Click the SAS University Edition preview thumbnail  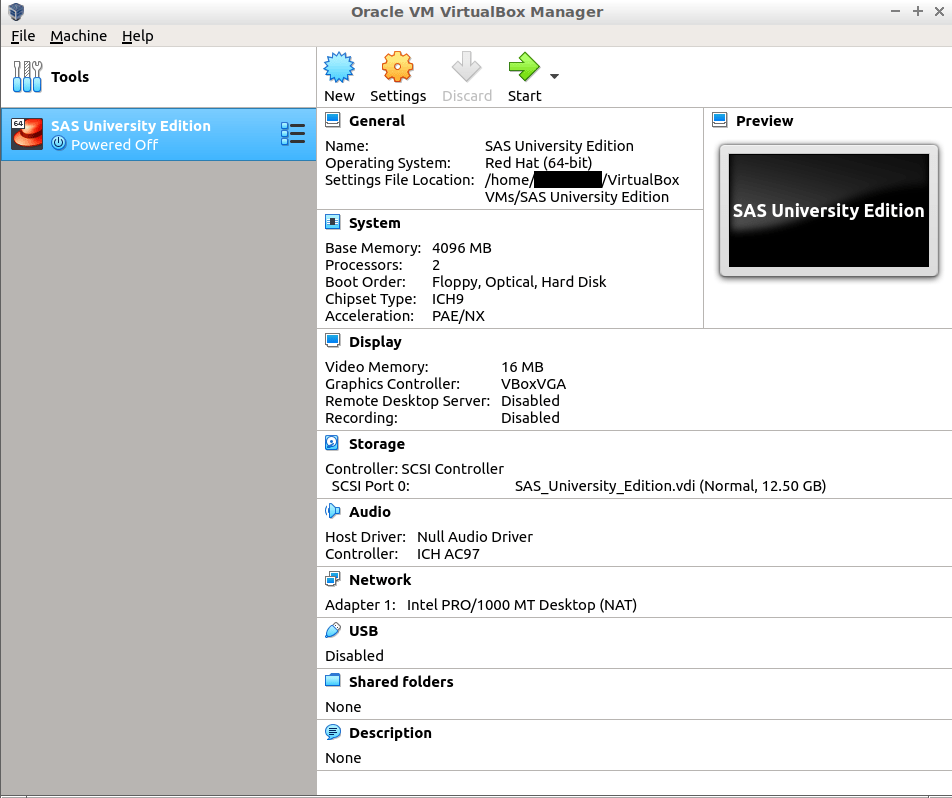pyautogui.click(x=828, y=210)
